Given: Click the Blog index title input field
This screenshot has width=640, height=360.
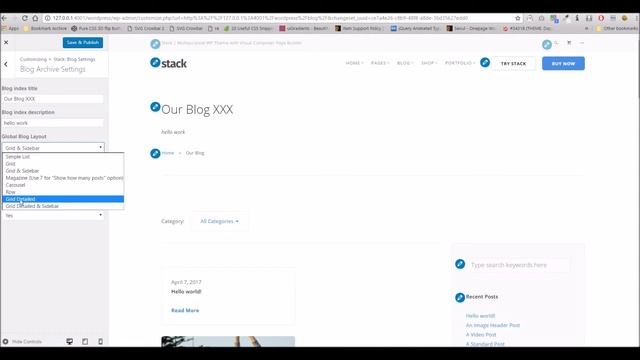Looking at the screenshot, I should (x=53, y=99).
